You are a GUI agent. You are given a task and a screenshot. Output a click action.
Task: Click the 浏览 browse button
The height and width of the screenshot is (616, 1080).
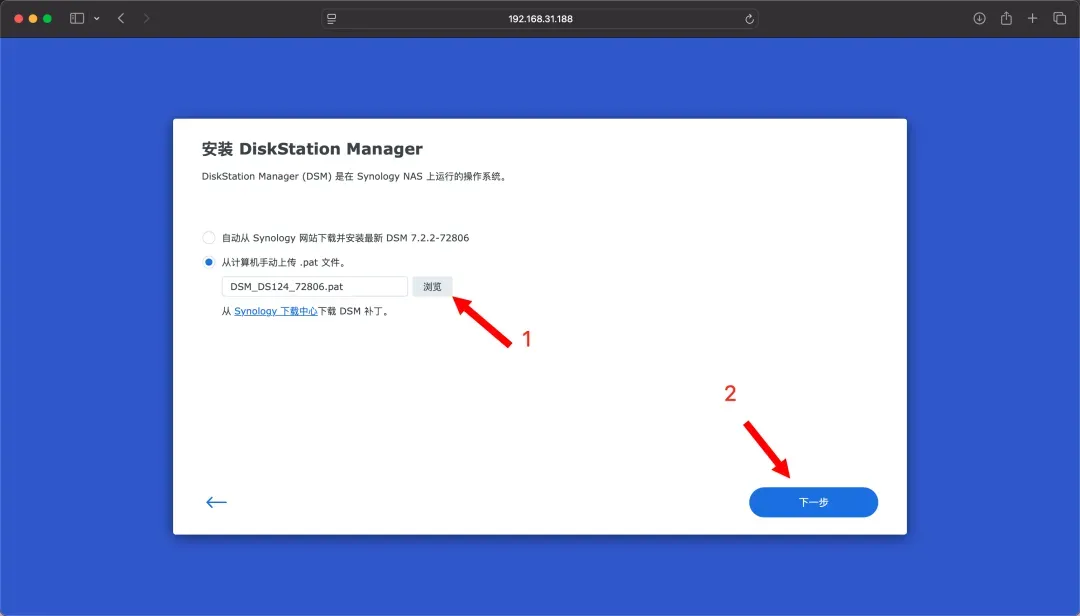[433, 287]
